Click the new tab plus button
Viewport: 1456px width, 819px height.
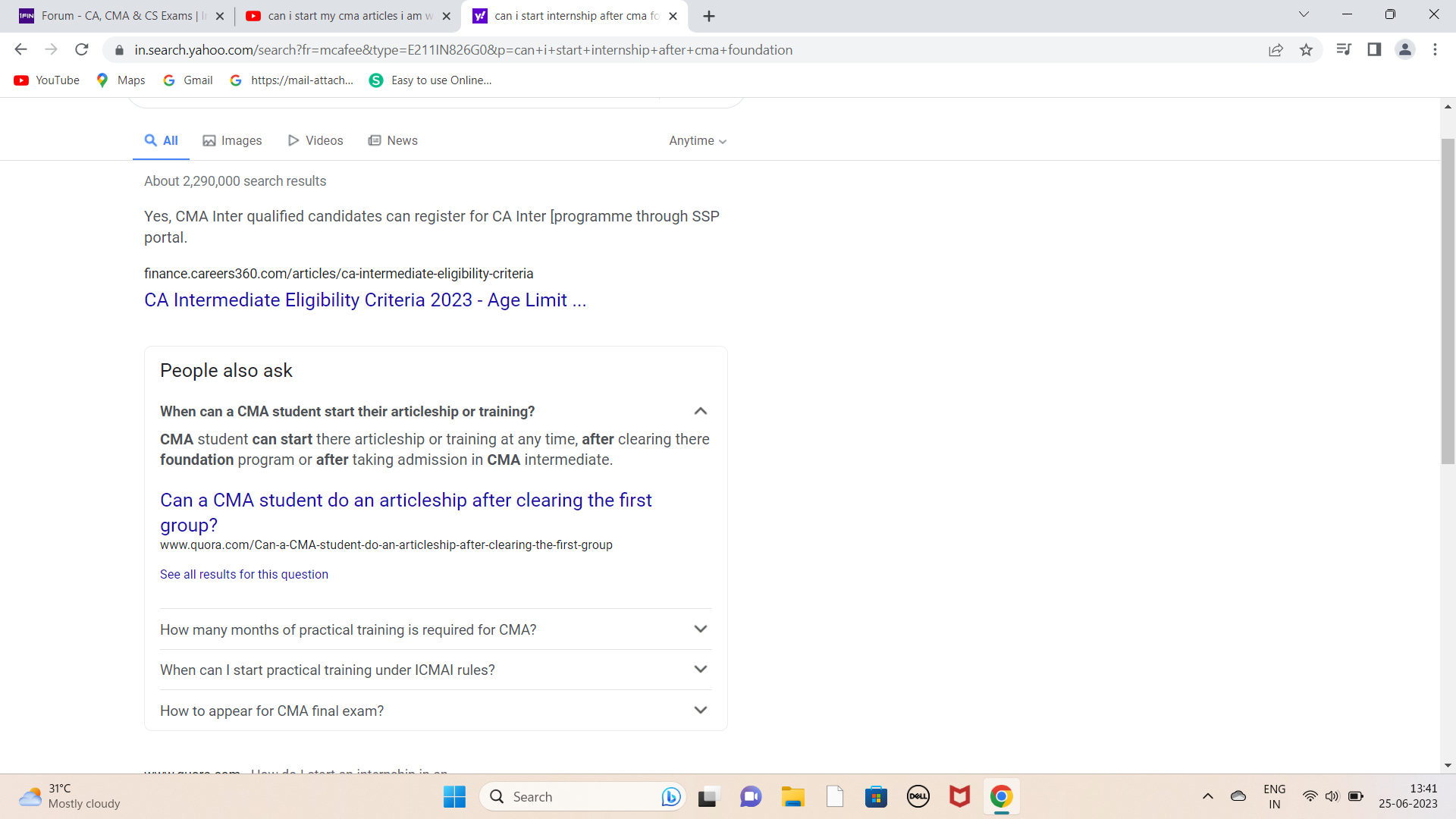[x=709, y=16]
